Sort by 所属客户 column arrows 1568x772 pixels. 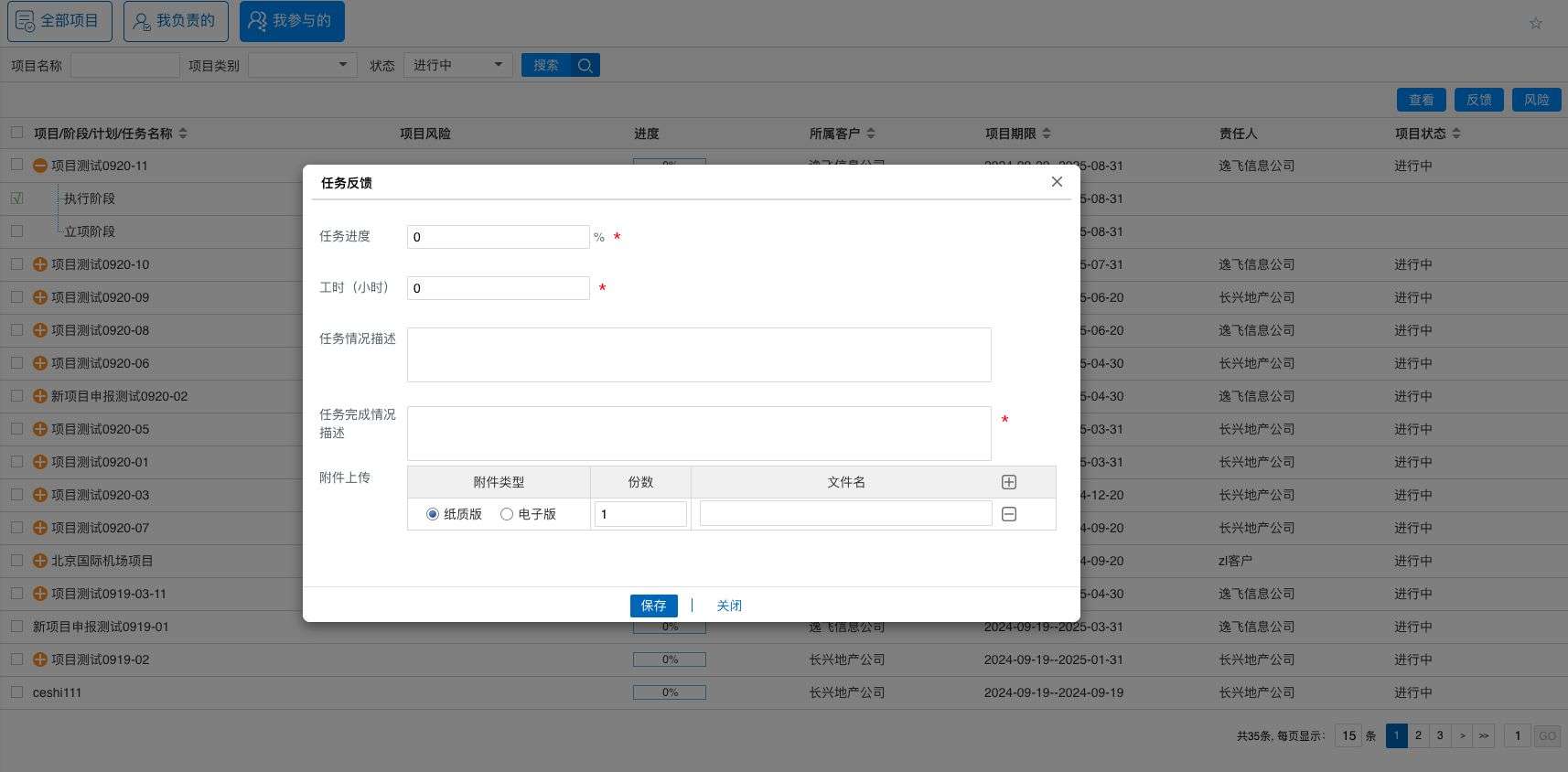coord(871,134)
